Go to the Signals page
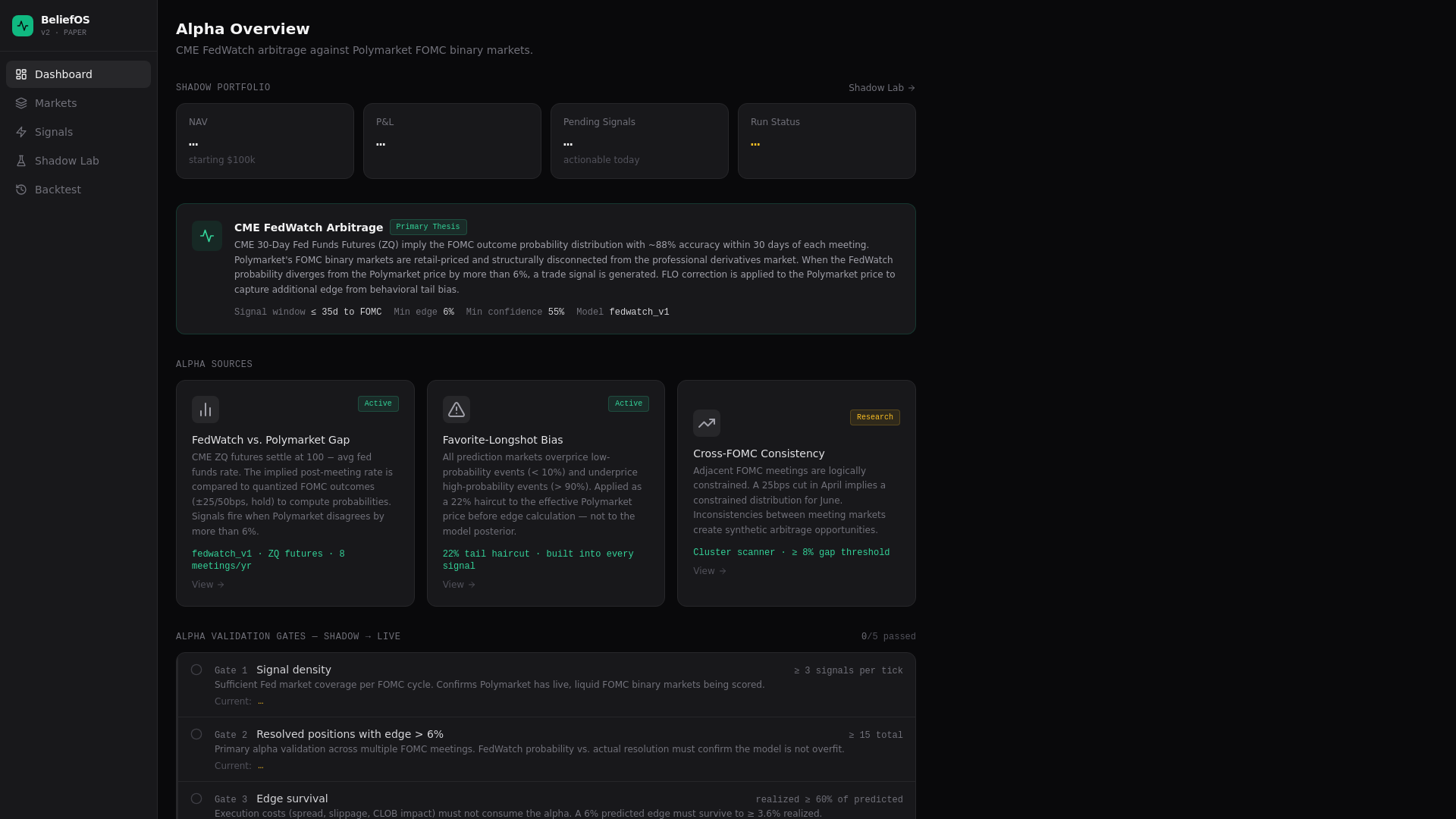Screen dimensions: 1456x819 pyautogui.click(x=78, y=132)
